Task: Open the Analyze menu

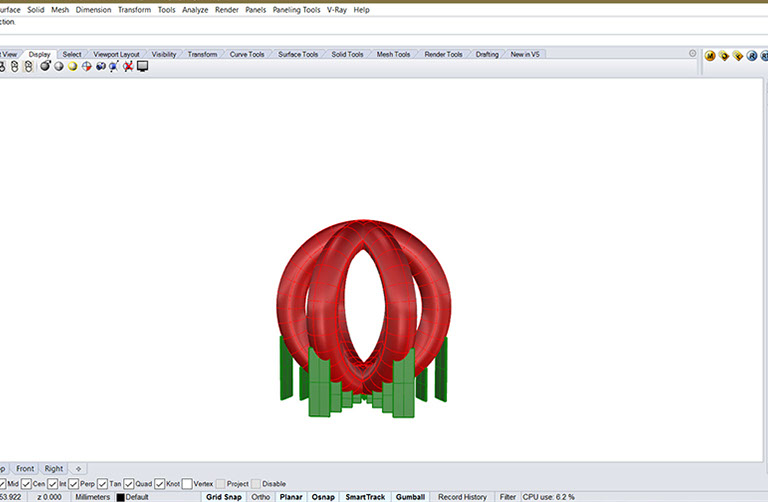Action: (x=195, y=10)
